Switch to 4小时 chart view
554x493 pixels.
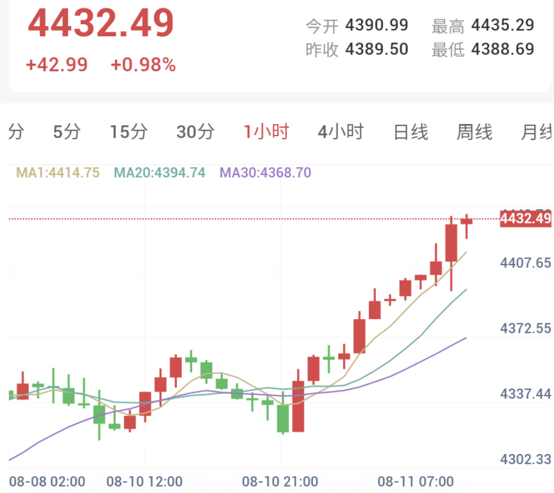341,132
